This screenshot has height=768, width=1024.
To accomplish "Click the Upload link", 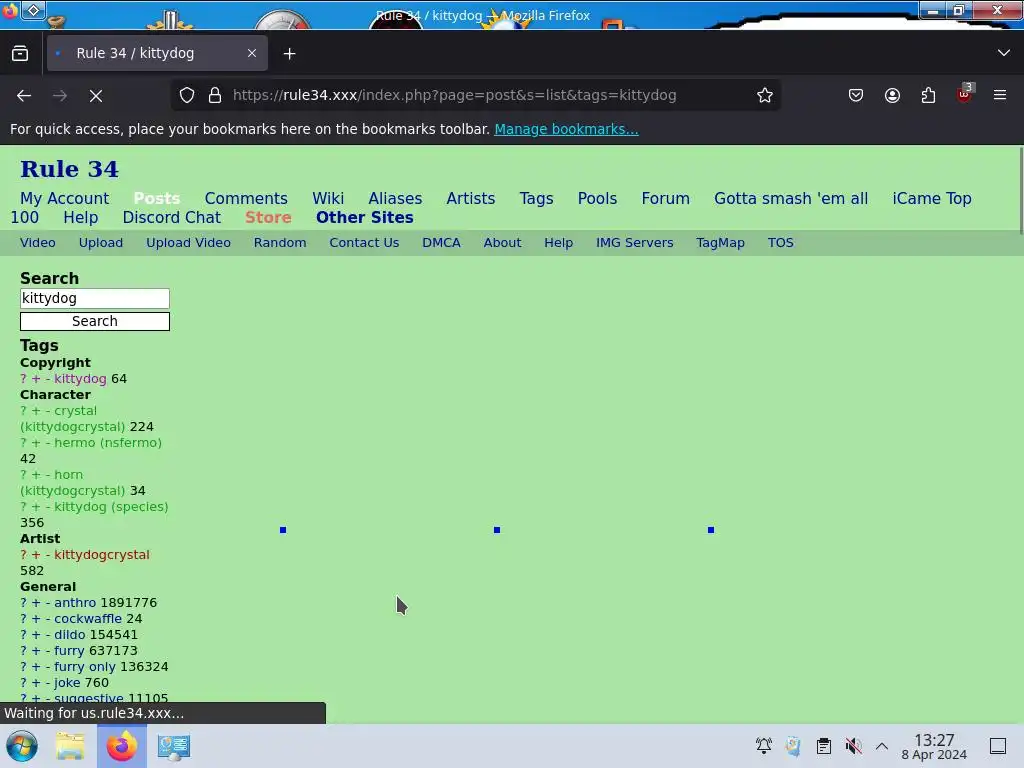I will pyautogui.click(x=101, y=242).
